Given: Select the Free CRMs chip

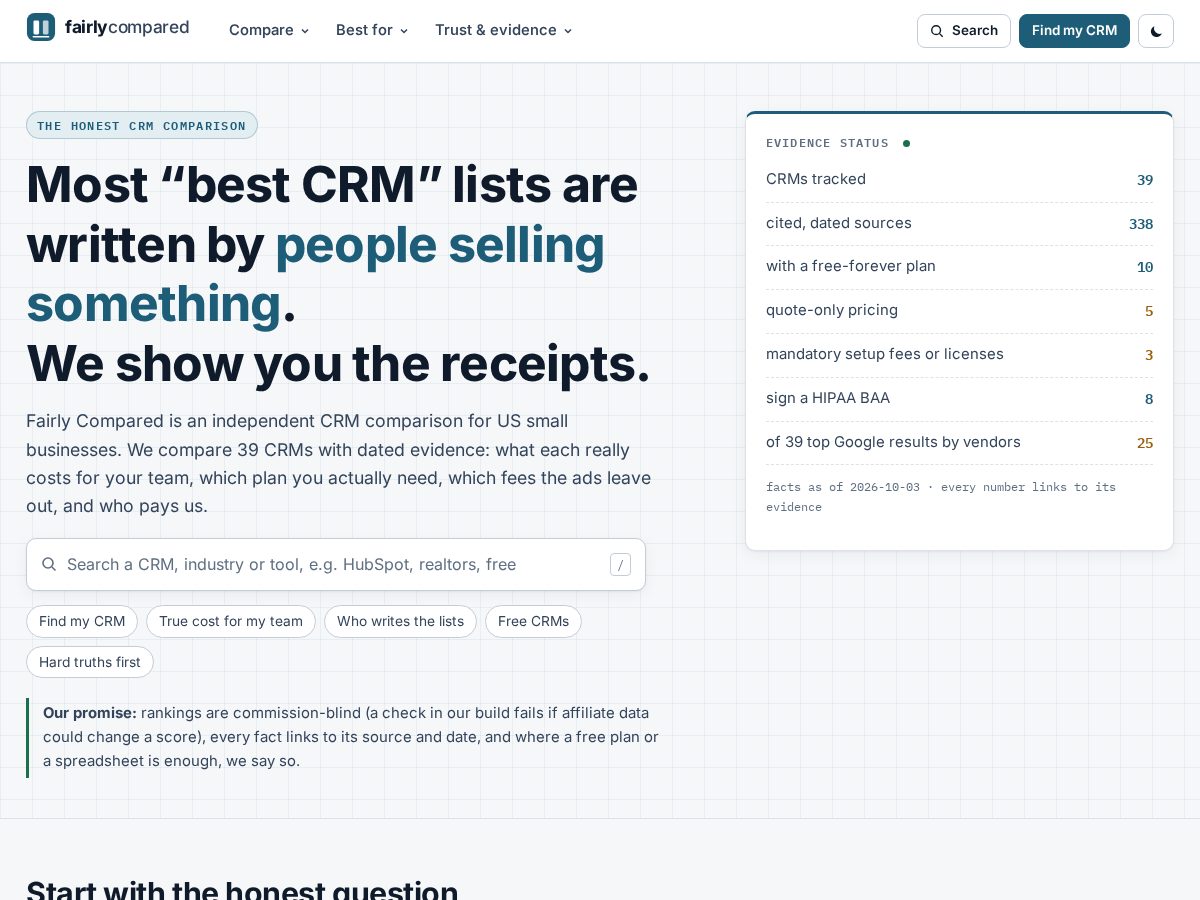Looking at the screenshot, I should [x=533, y=621].
